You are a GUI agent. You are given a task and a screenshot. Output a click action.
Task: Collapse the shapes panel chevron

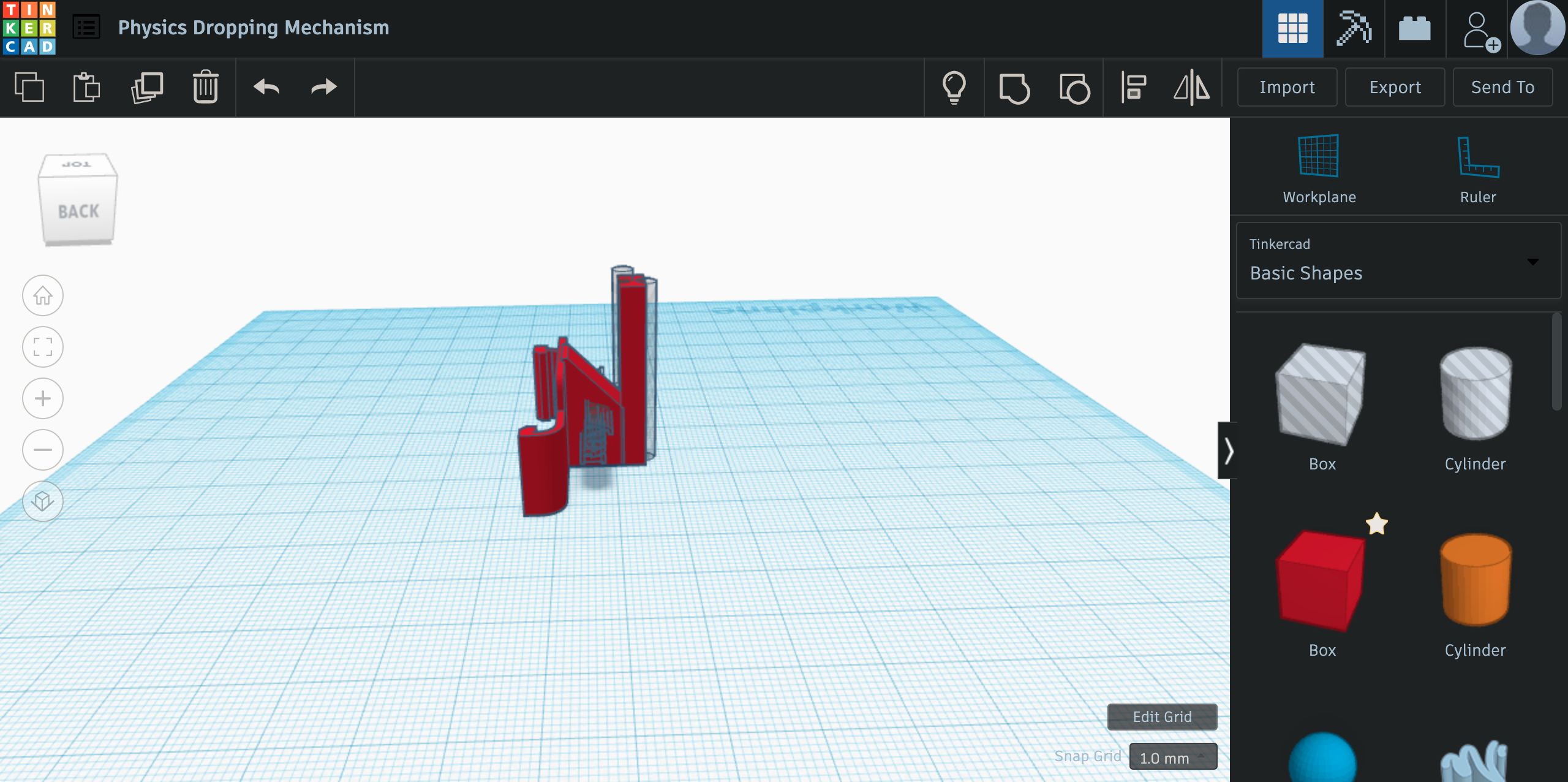coord(1228,451)
